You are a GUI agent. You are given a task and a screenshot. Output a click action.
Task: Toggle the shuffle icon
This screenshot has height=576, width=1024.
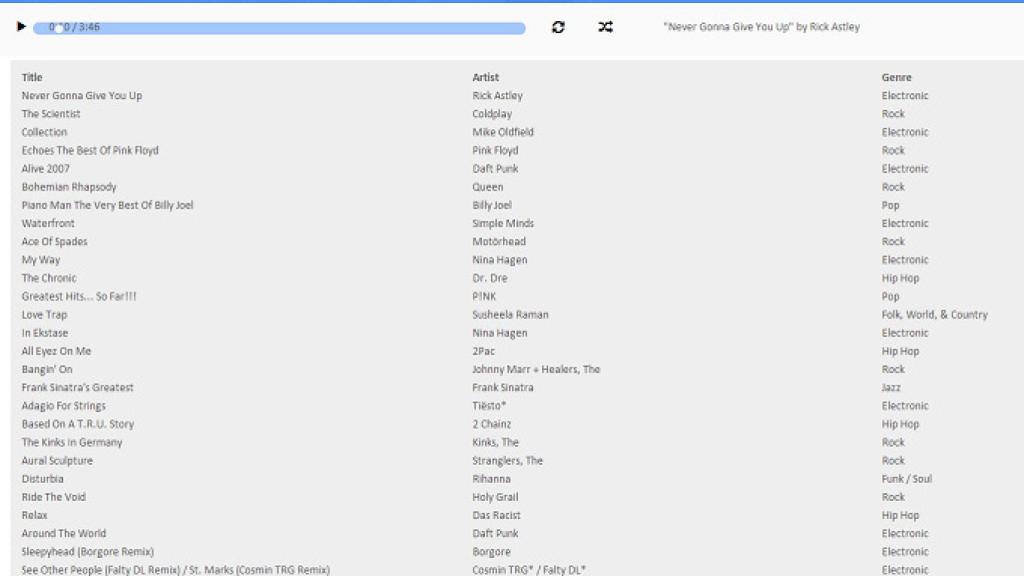point(605,27)
